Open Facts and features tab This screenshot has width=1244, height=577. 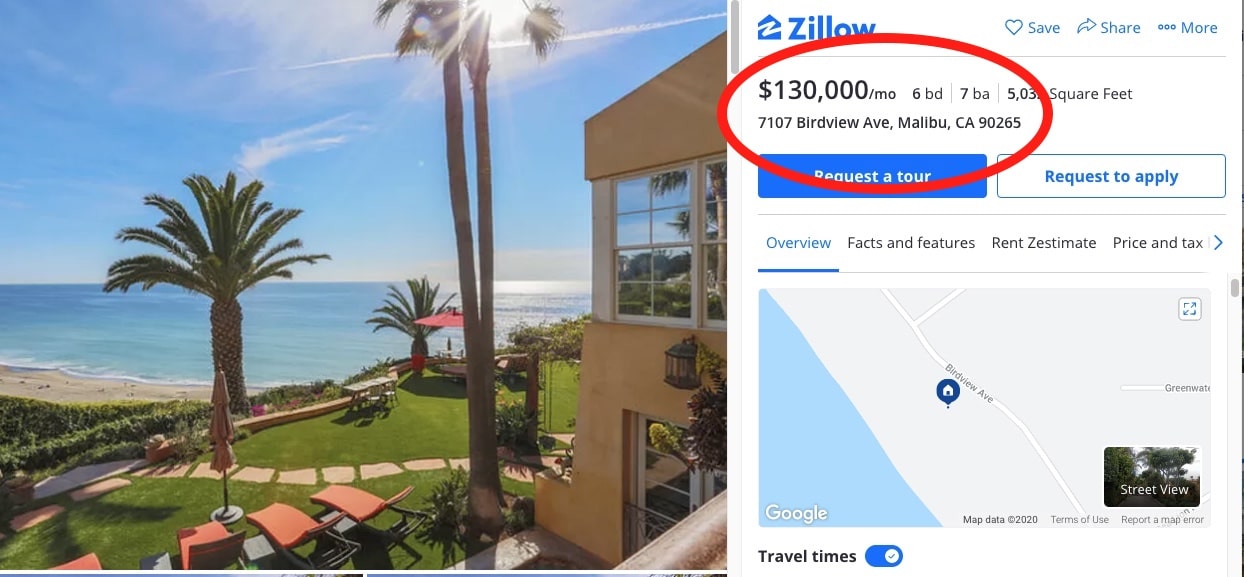click(x=911, y=243)
